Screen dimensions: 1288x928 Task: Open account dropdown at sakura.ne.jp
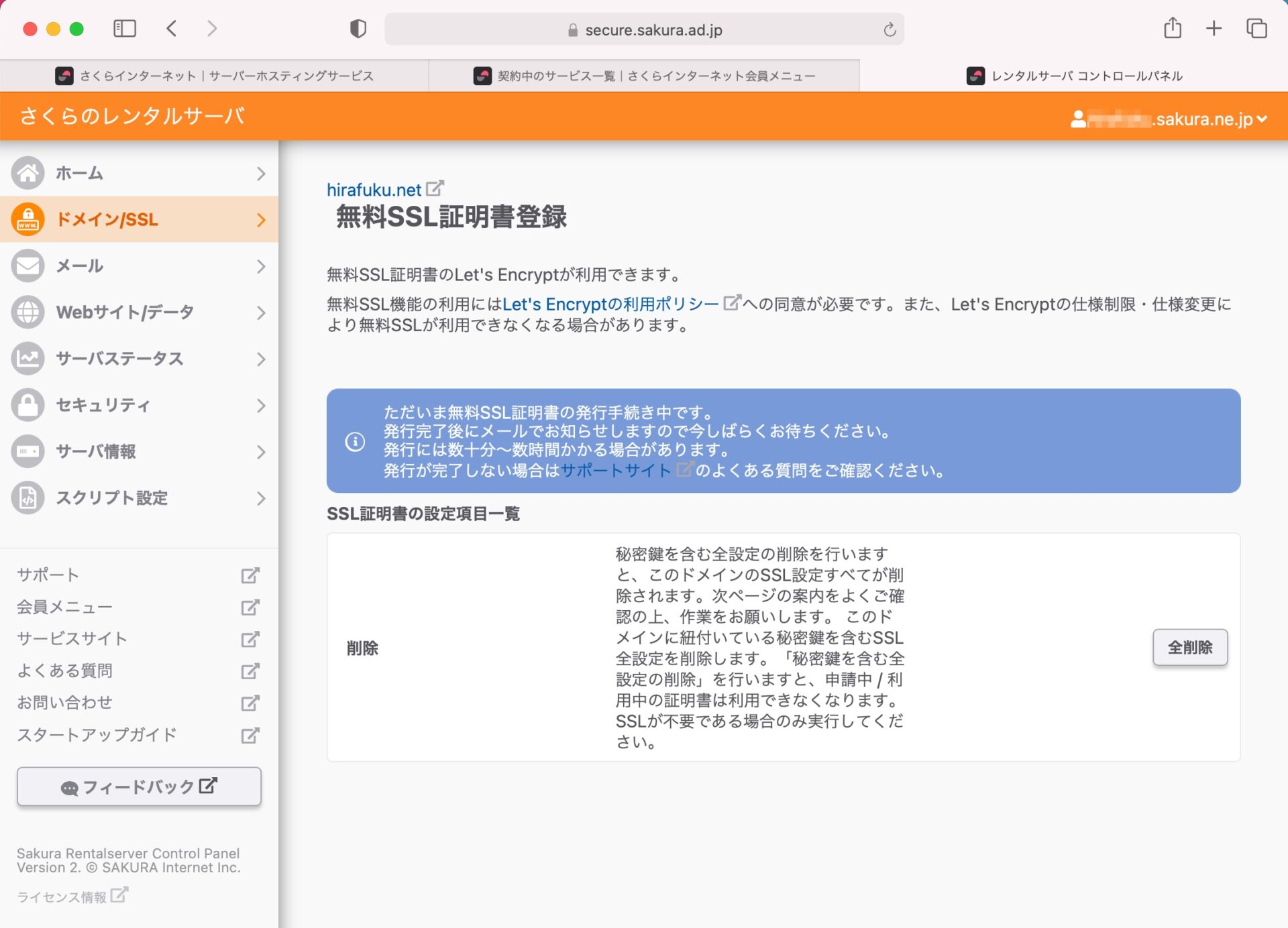click(1170, 119)
